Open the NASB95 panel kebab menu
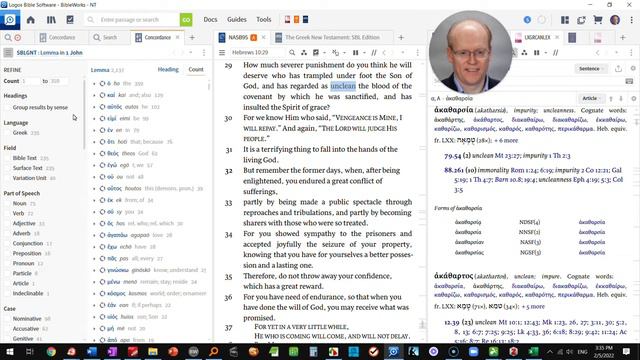The image size is (640, 360). coord(417,53)
